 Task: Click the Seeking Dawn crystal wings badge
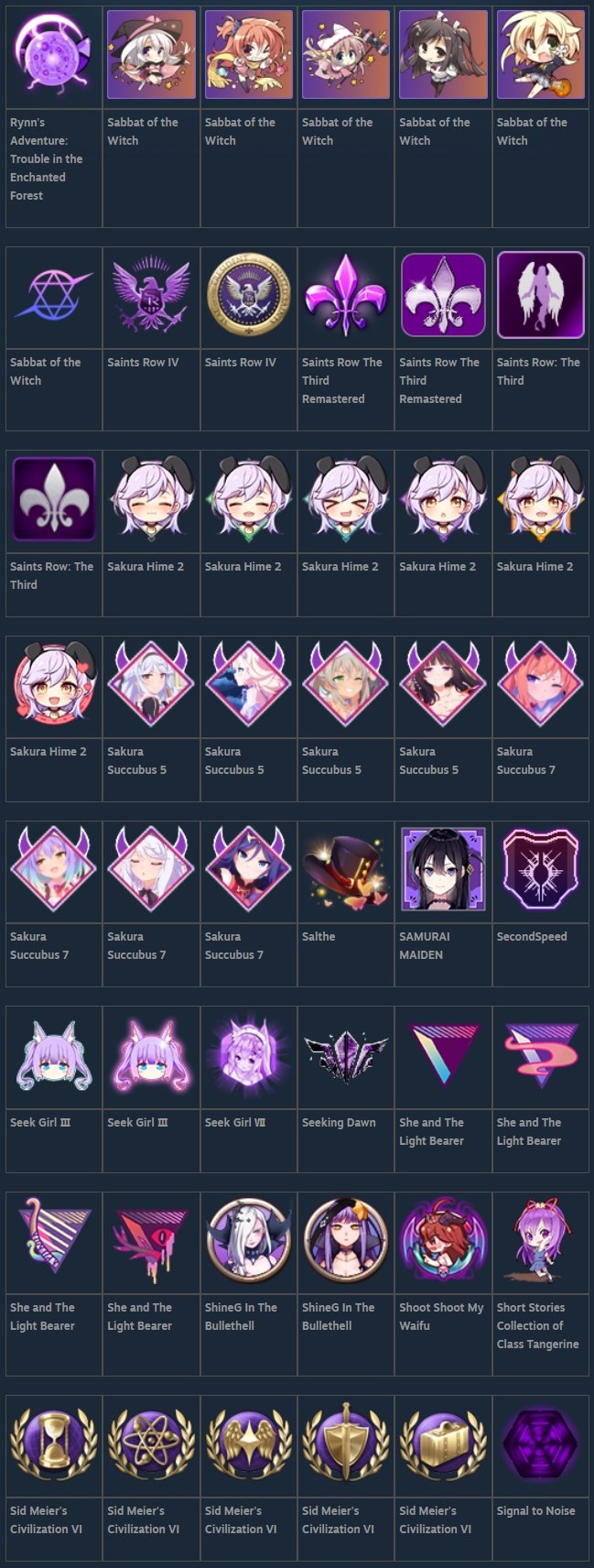point(346,1055)
